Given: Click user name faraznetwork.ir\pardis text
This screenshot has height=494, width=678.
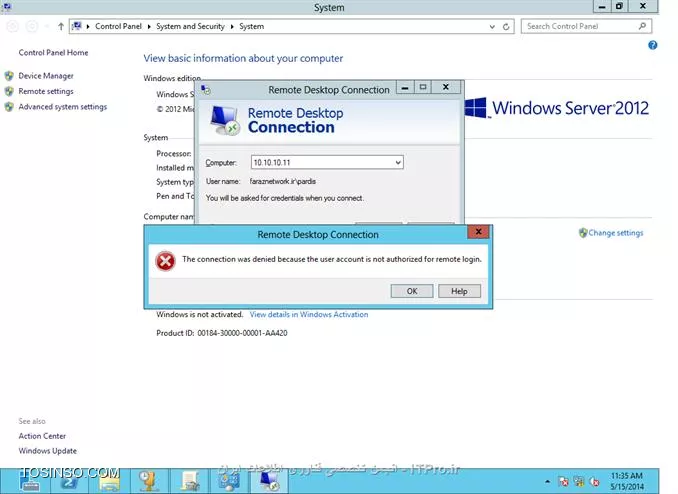Looking at the screenshot, I should [x=283, y=181].
